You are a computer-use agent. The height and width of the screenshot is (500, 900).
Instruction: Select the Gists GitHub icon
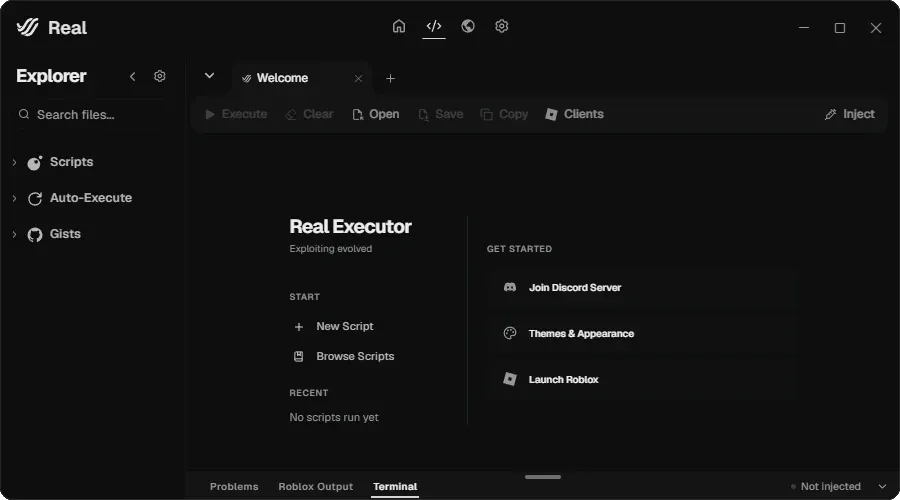coord(35,235)
